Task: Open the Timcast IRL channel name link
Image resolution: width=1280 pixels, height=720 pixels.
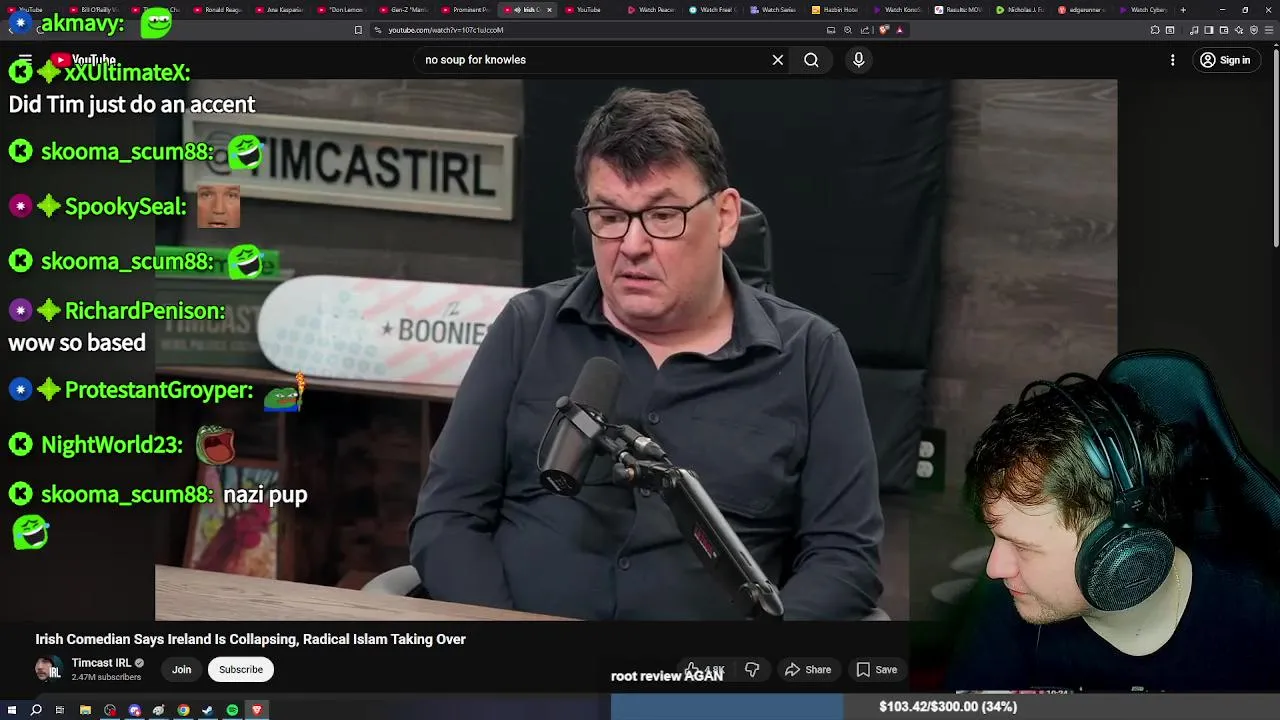Action: pyautogui.click(x=101, y=663)
